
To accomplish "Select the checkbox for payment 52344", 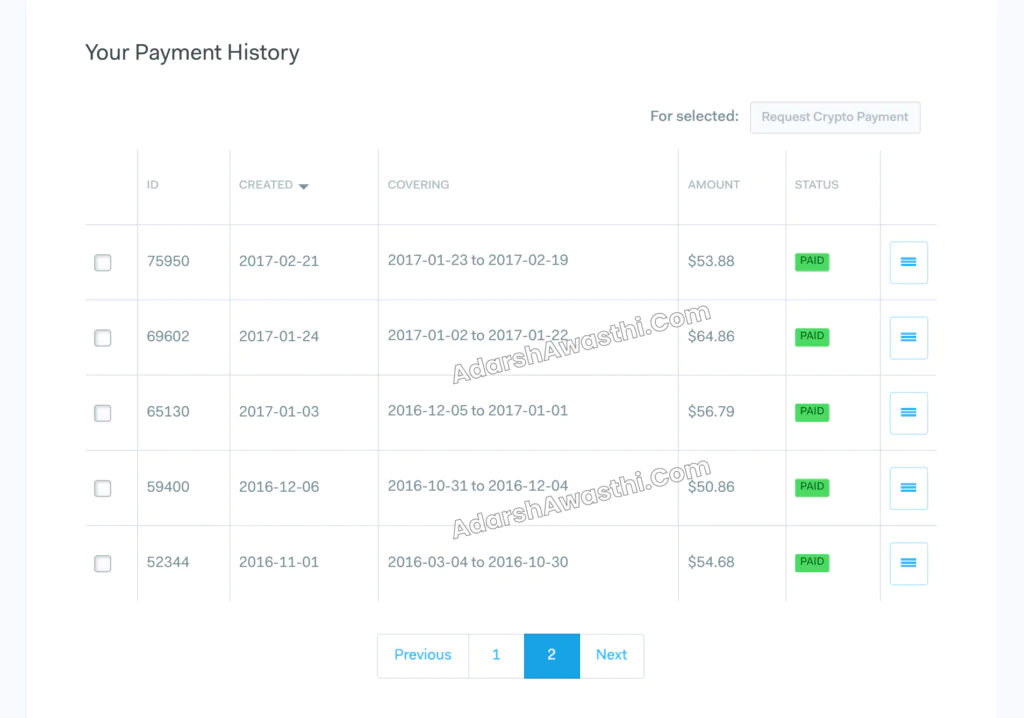I will 102,563.
